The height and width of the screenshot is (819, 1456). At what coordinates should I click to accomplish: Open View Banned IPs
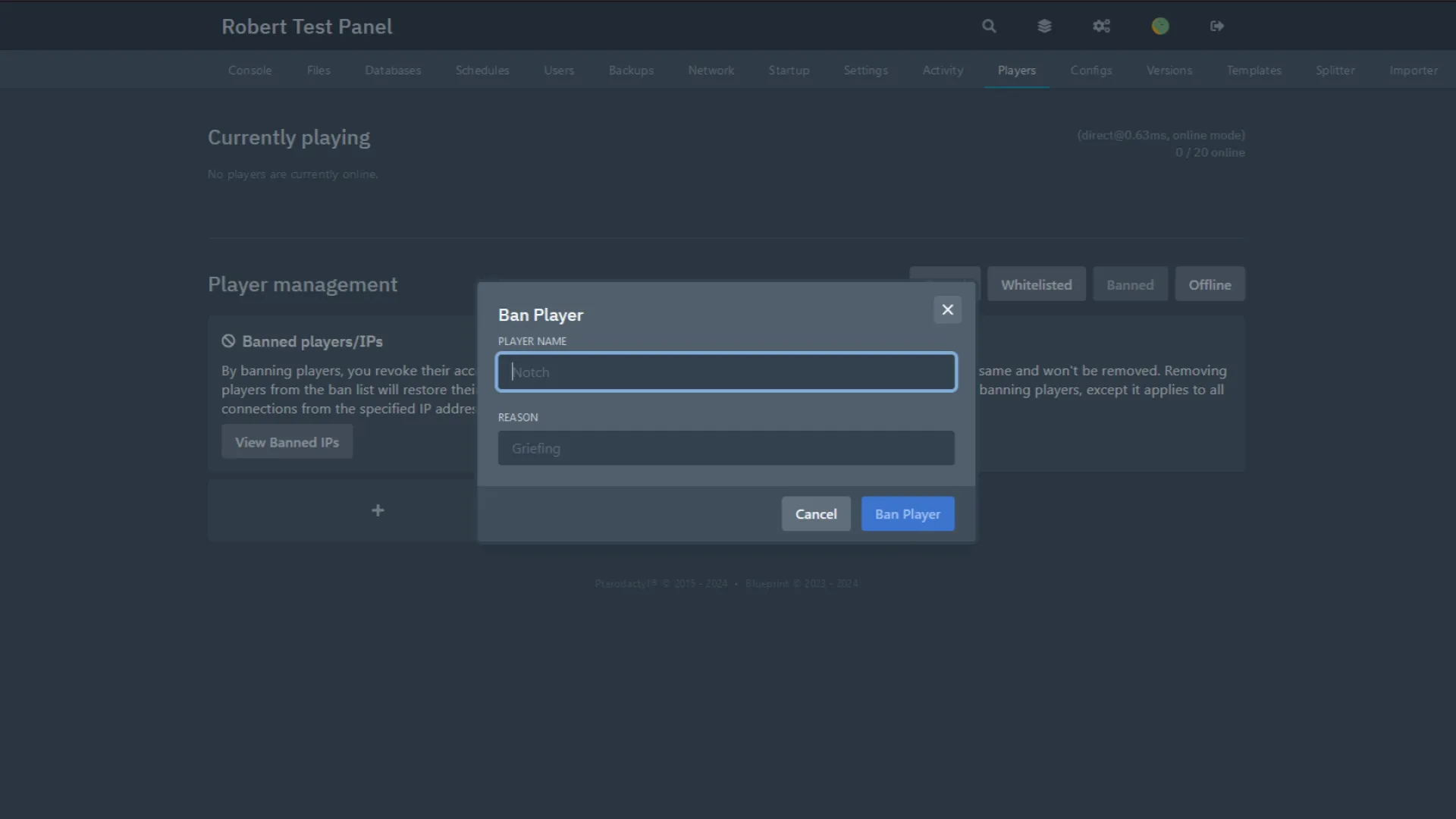[287, 441]
